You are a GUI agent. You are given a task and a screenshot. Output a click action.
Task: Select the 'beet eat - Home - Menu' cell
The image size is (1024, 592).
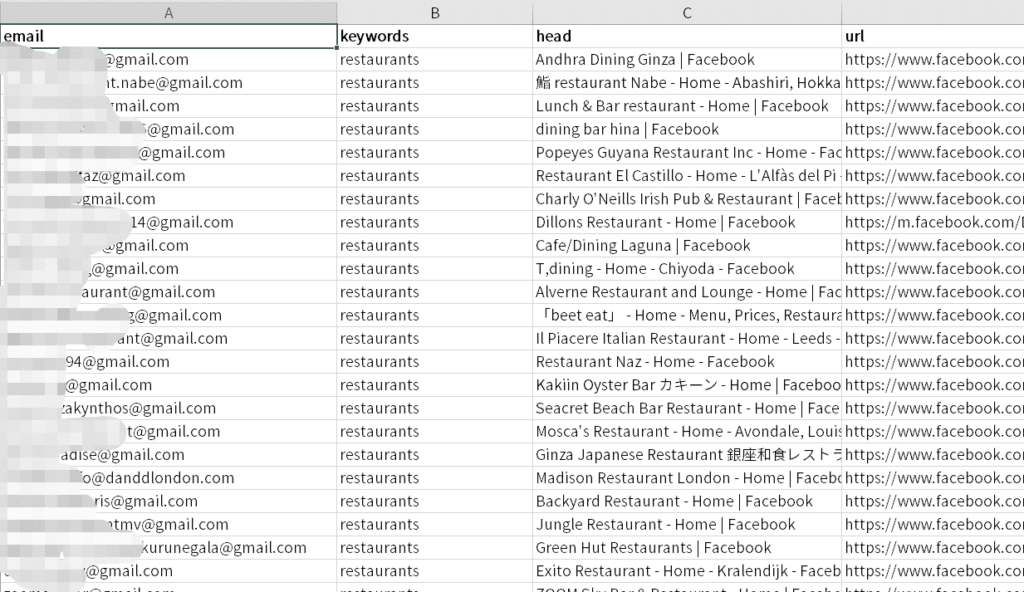[x=687, y=315]
